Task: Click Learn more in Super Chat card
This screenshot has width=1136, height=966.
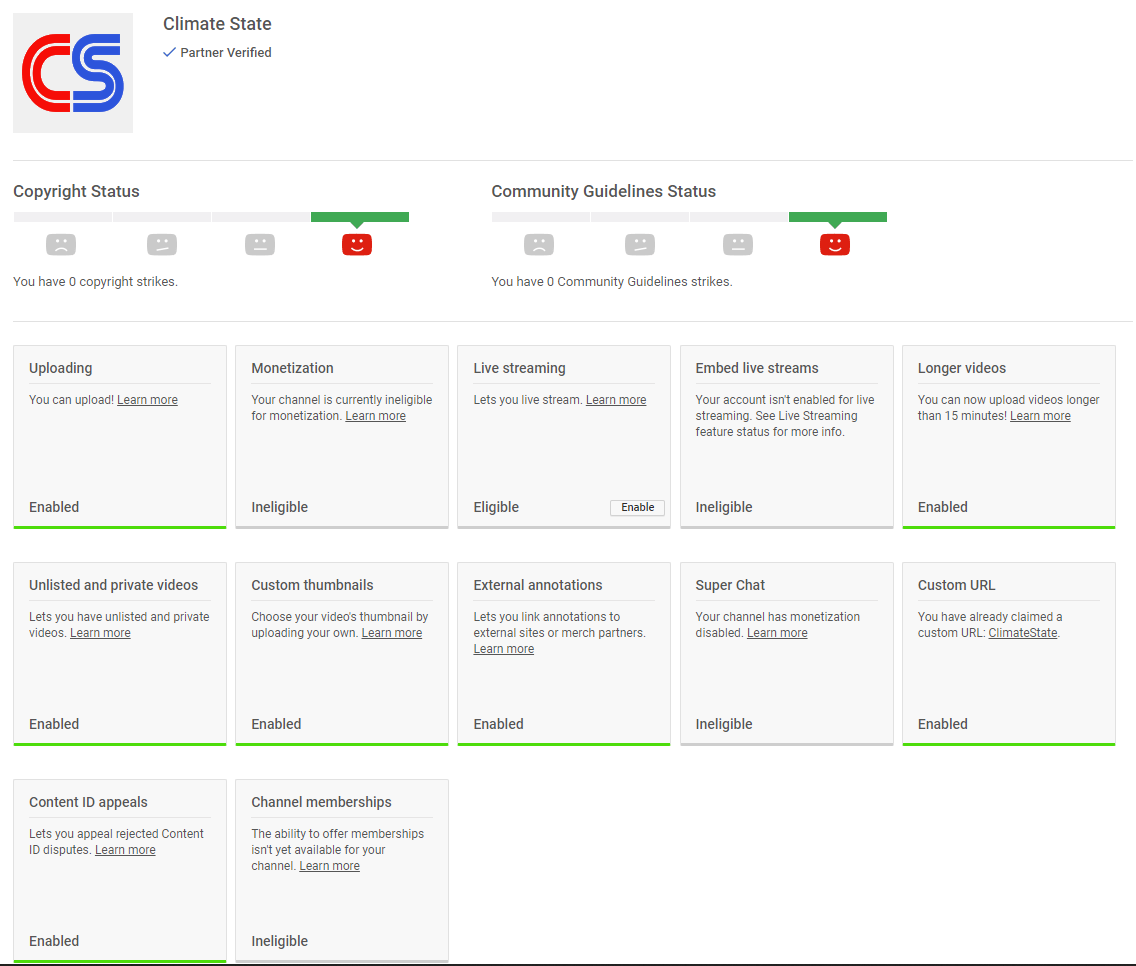Action: 777,633
